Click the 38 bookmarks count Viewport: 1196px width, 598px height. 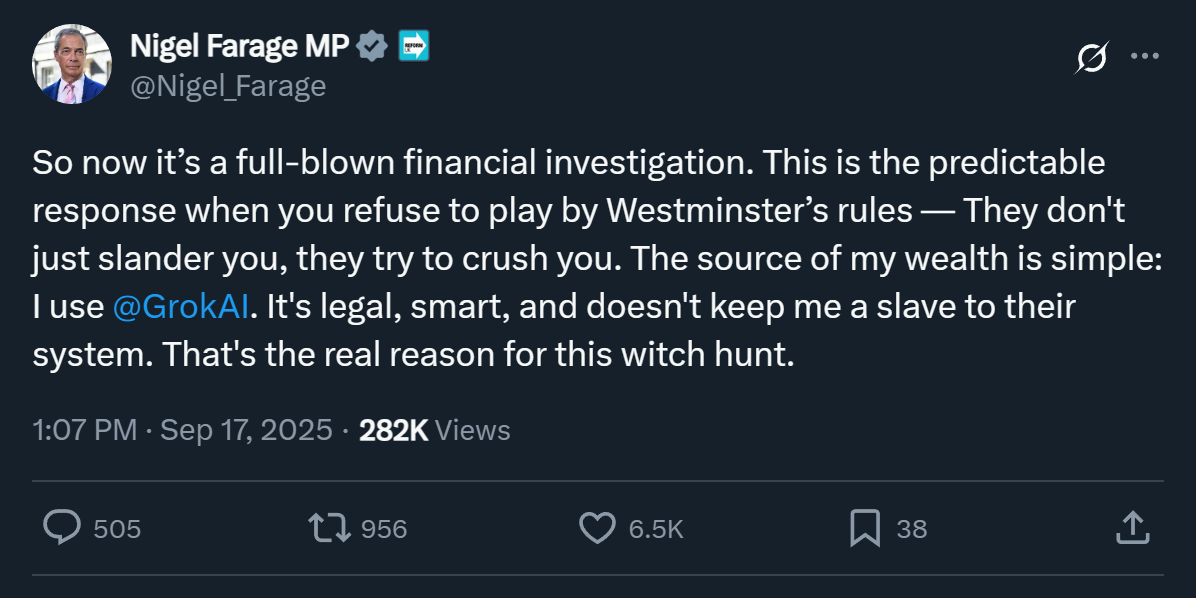(911, 529)
